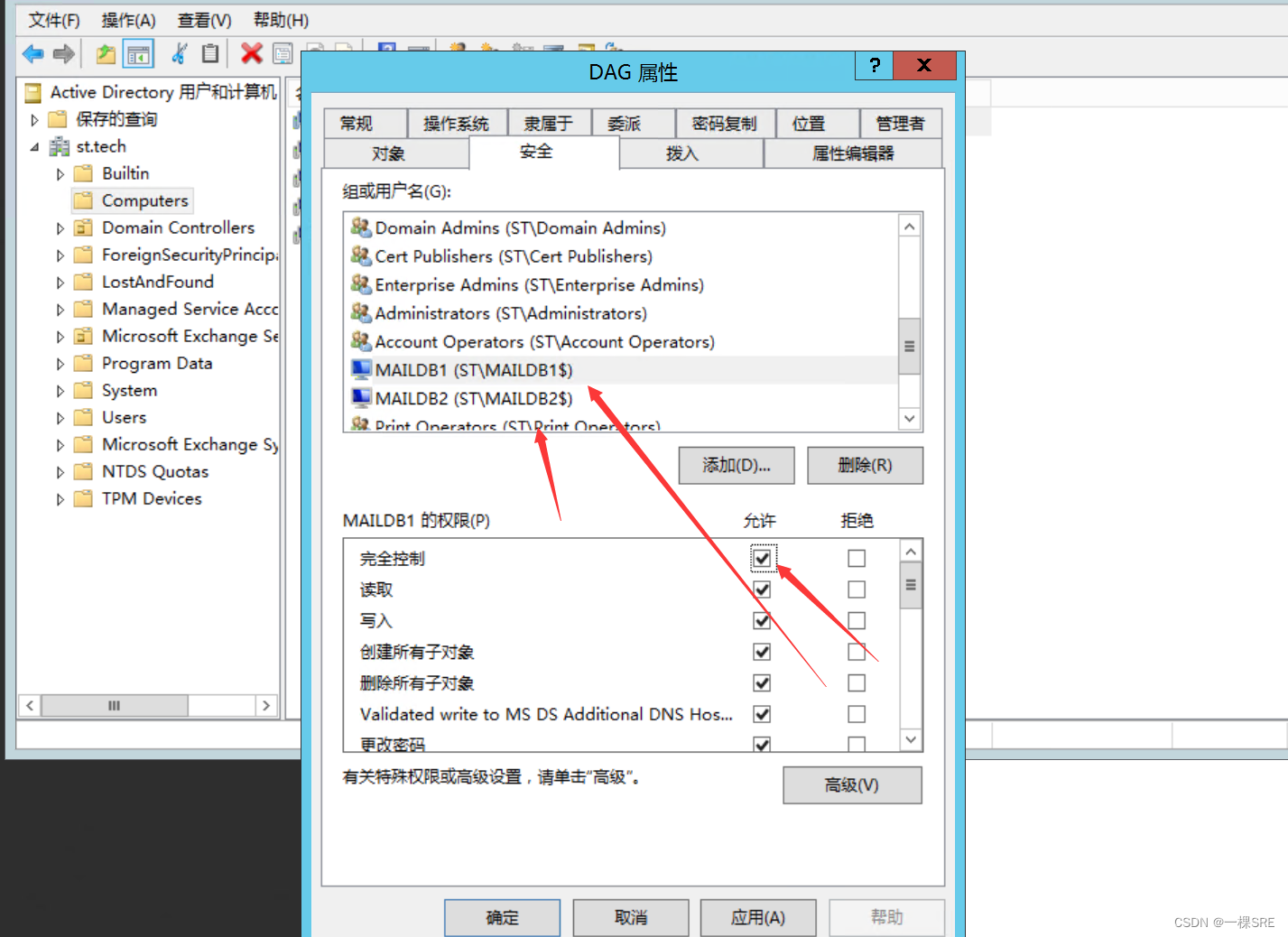Switch to the 隶属于 tab
Screen dimensions: 1288x937
pyautogui.click(x=549, y=124)
